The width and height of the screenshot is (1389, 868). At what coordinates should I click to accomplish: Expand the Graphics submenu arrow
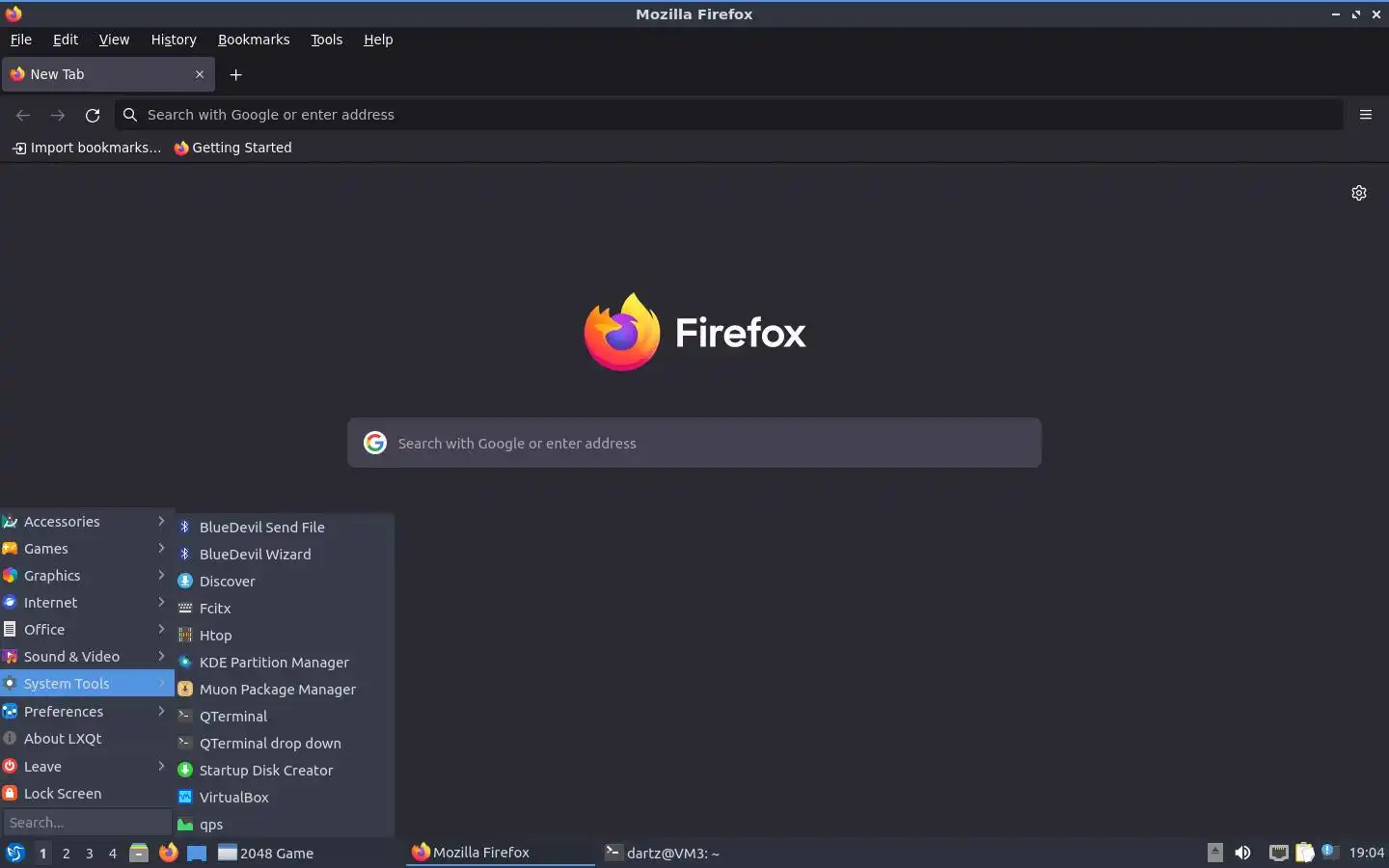point(161,575)
